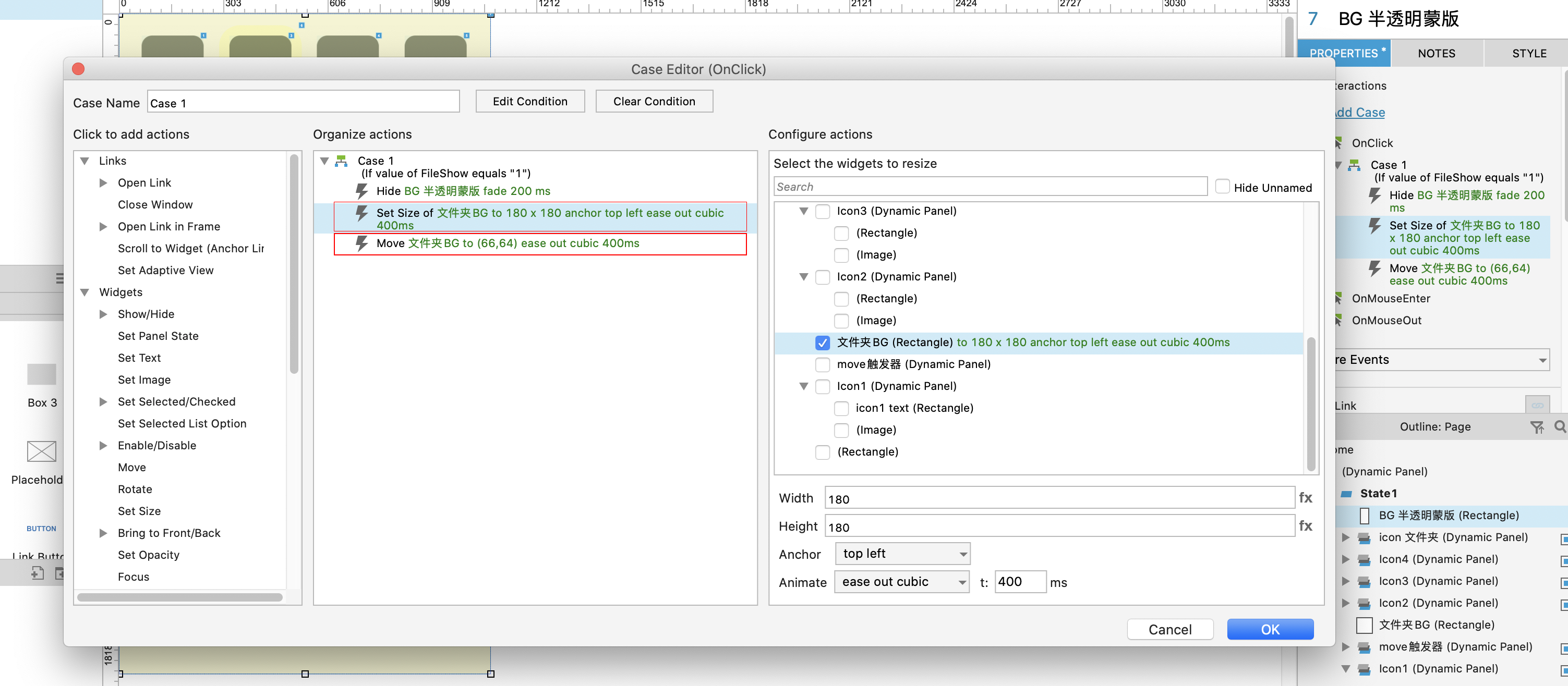Open the Anchor top left dropdown
This screenshot has width=1568, height=686.
[902, 554]
